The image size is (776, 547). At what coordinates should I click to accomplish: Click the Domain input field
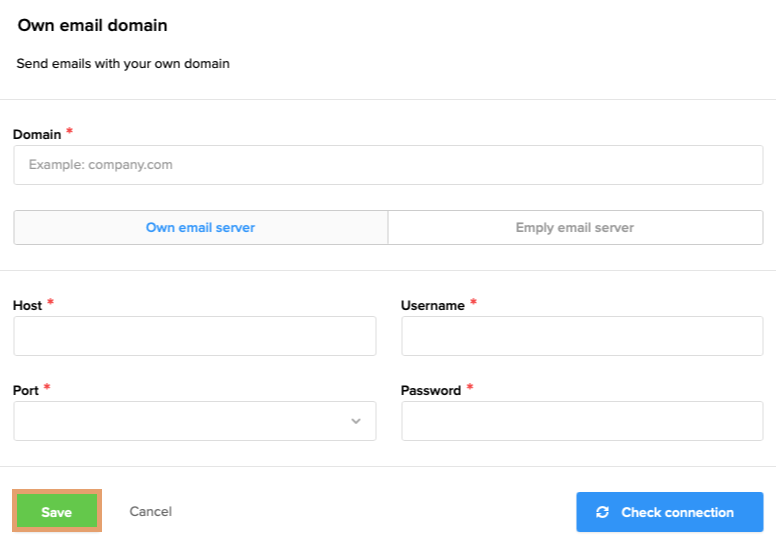[388, 165]
